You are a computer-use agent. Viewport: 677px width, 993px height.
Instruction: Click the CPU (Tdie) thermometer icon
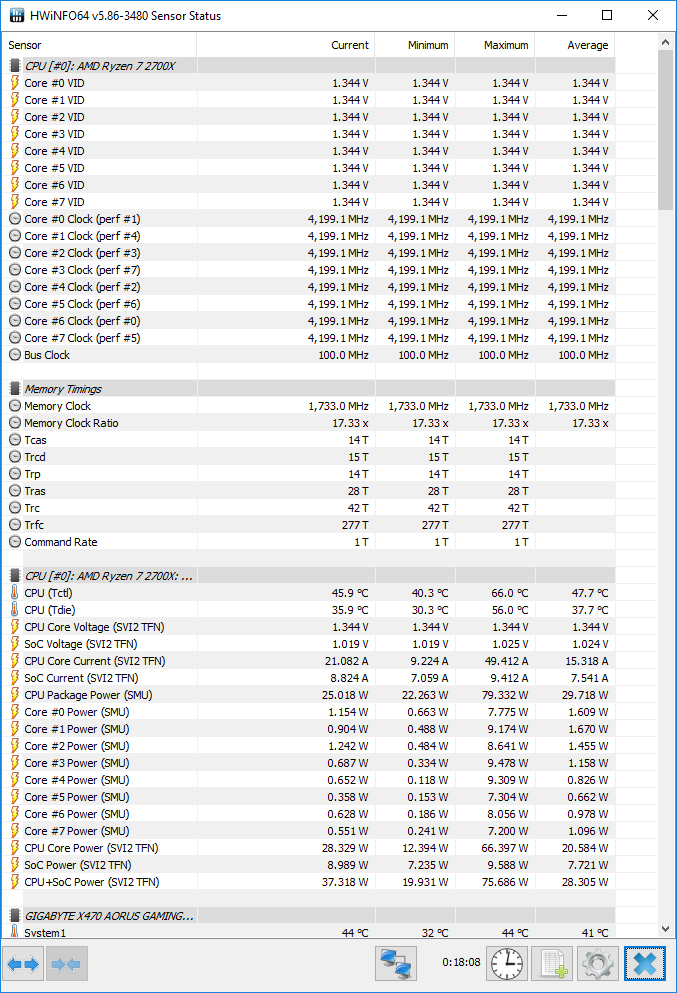(x=15, y=610)
